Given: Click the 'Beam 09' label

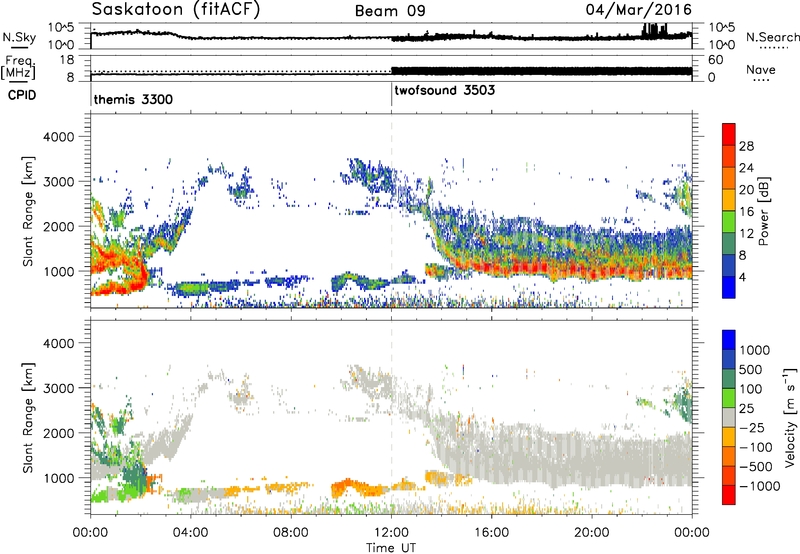Looking at the screenshot, I should [390, 11].
